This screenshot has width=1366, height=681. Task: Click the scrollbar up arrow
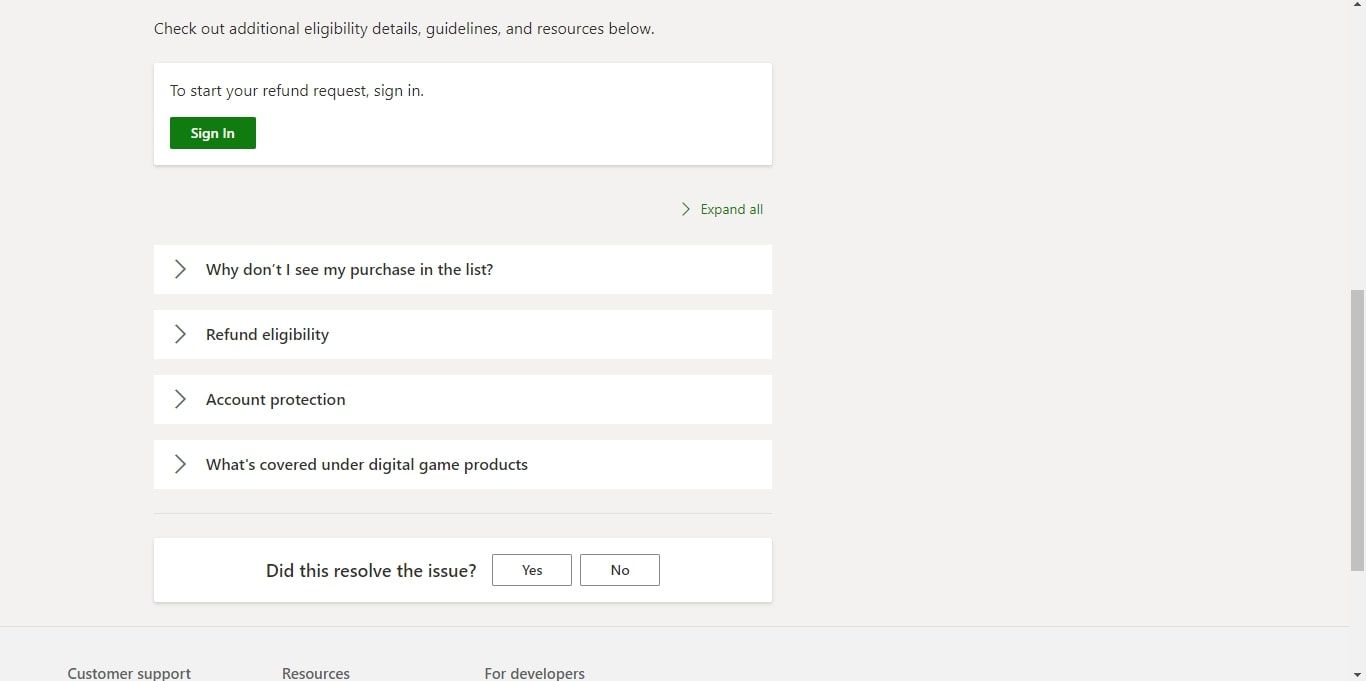click(x=1357, y=6)
